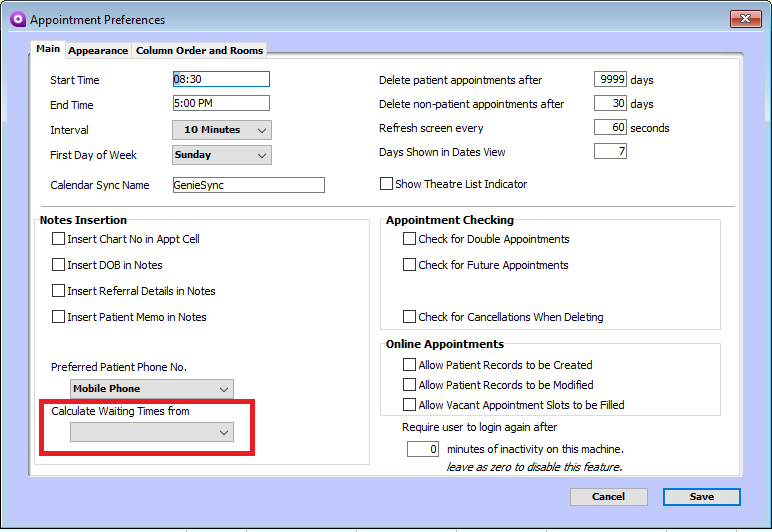Open the First Day of Week dropdown
772x532 pixels.
[x=221, y=155]
